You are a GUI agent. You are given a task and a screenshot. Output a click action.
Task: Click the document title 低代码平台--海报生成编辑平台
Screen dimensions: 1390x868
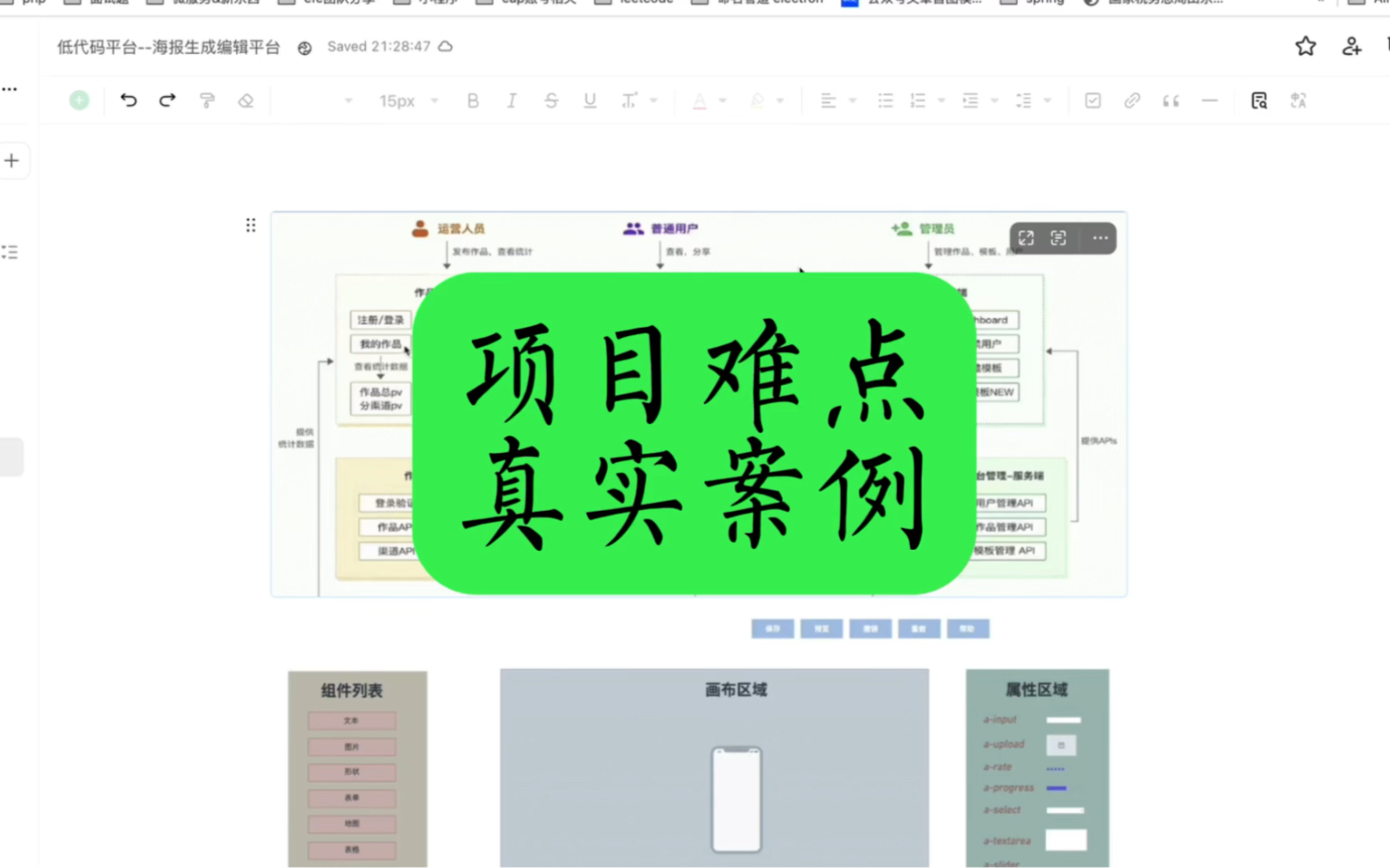(169, 47)
